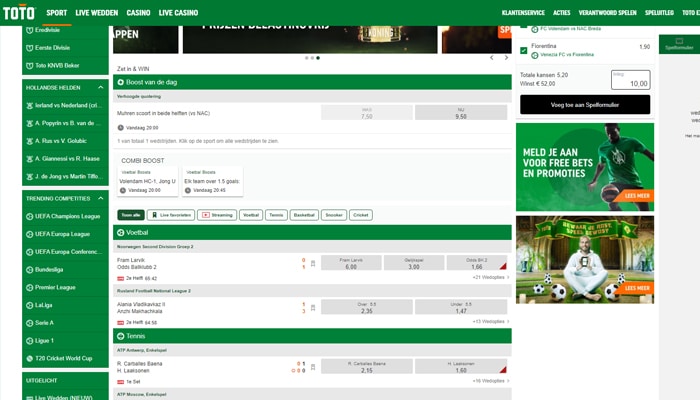700x400 pixels.
Task: Click the football icon beside UEFA Europa League
Action: click(x=29, y=234)
